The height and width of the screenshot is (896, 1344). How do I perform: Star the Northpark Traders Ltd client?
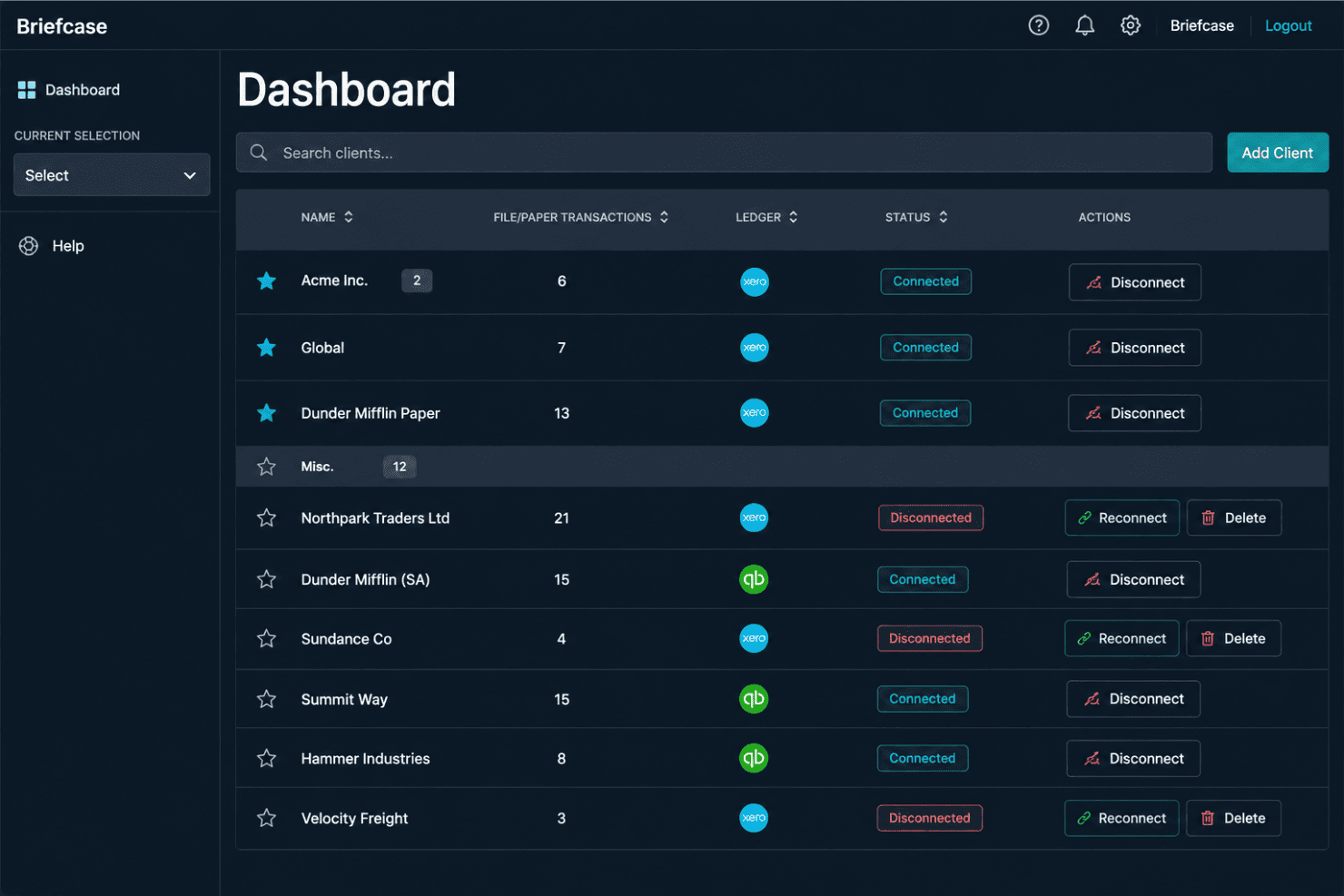[266, 517]
